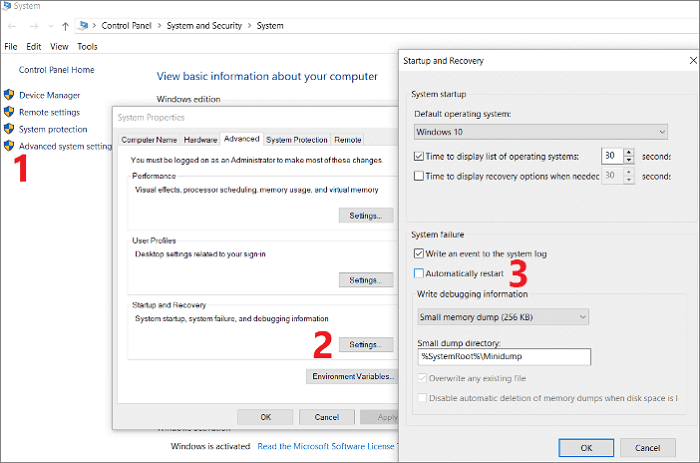The width and height of the screenshot is (700, 463).
Task: Go to Control Panel breadcrumb
Action: 126,26
